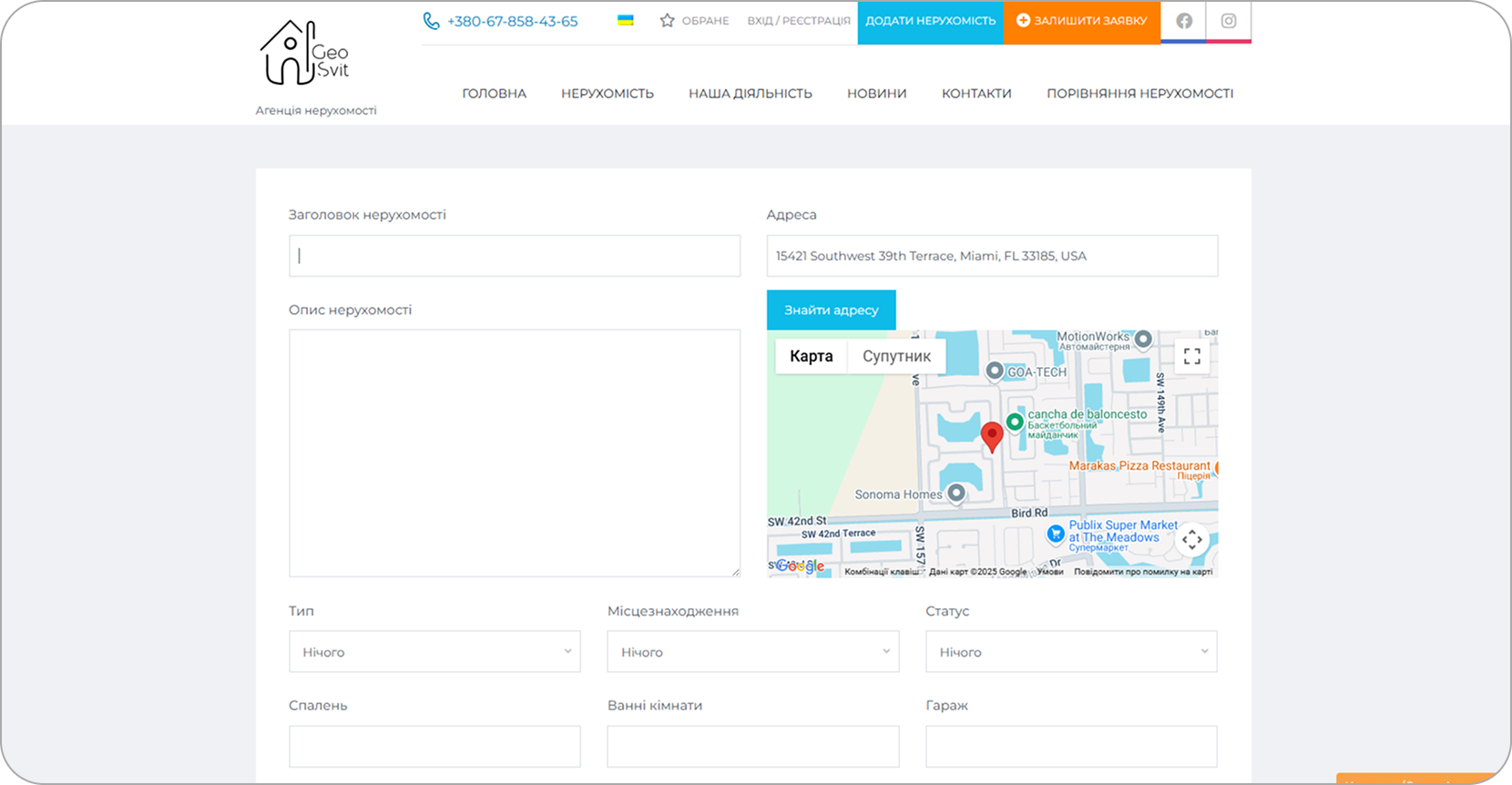
Task: Open map camera movement controls
Action: pyautogui.click(x=1191, y=539)
